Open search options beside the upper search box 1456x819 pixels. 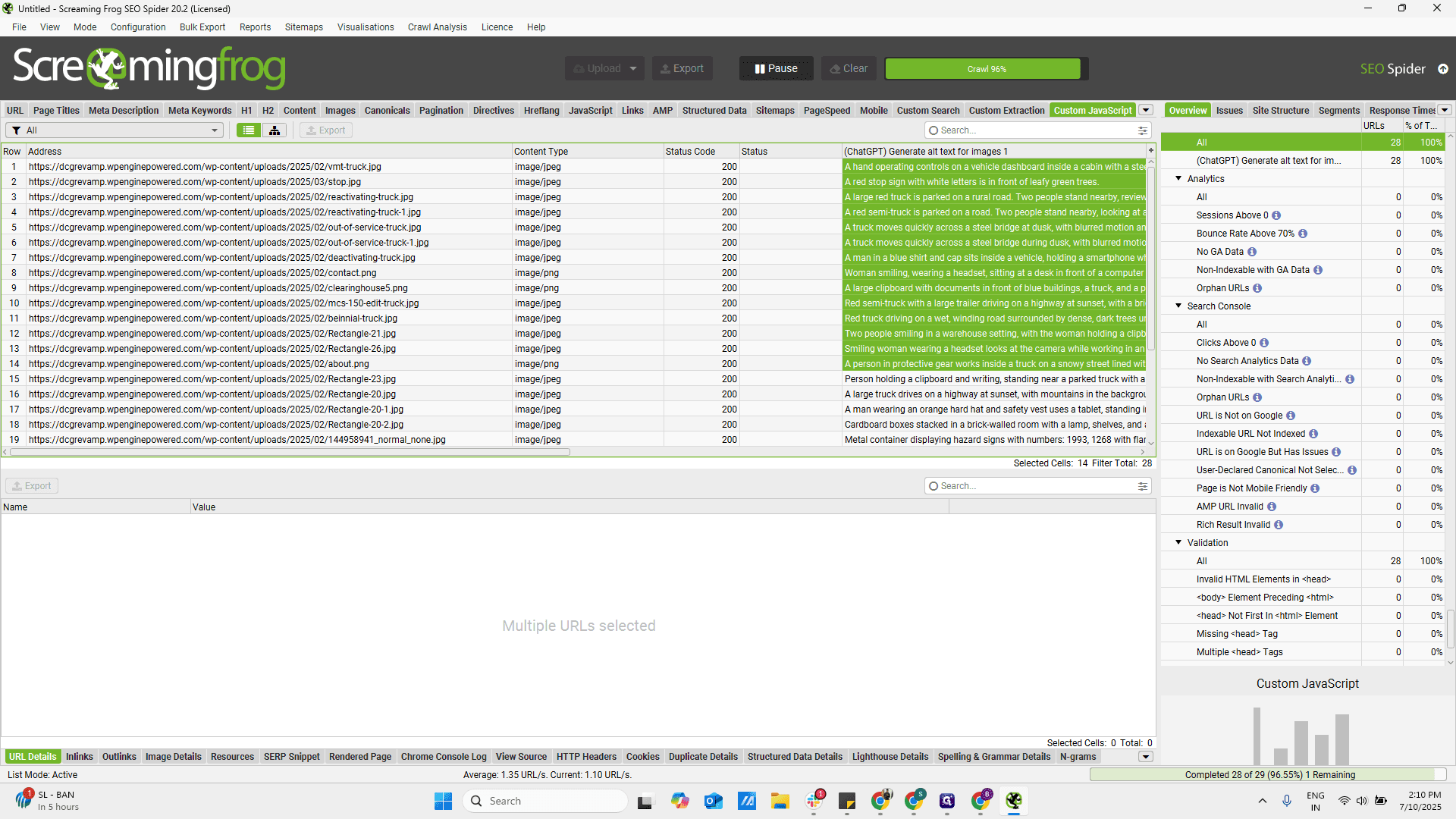click(1143, 130)
